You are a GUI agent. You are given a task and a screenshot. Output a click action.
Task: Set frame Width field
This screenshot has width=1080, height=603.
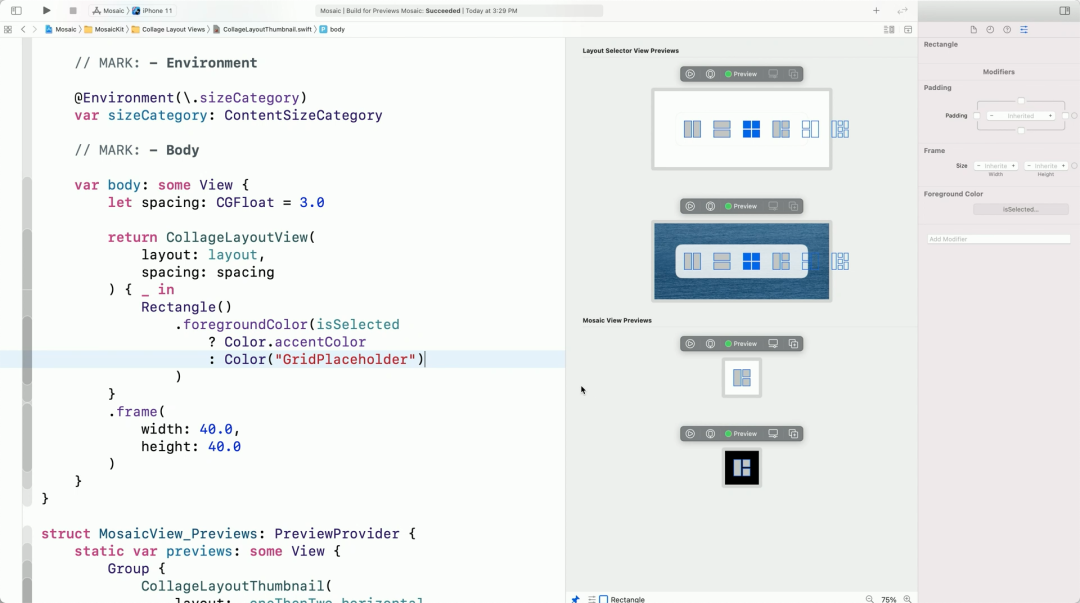coord(995,165)
